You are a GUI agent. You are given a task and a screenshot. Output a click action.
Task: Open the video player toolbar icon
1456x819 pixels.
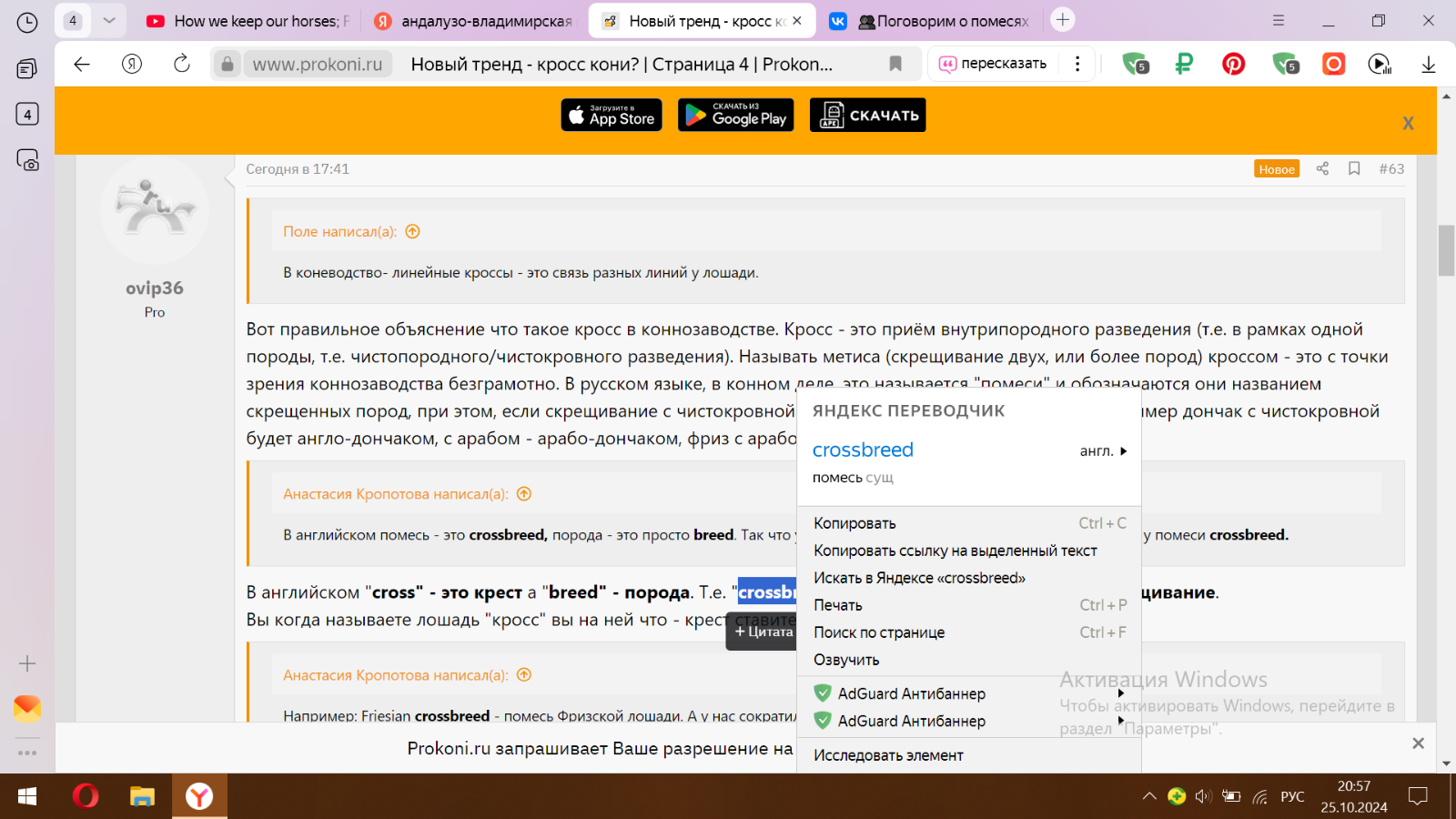point(1380,65)
